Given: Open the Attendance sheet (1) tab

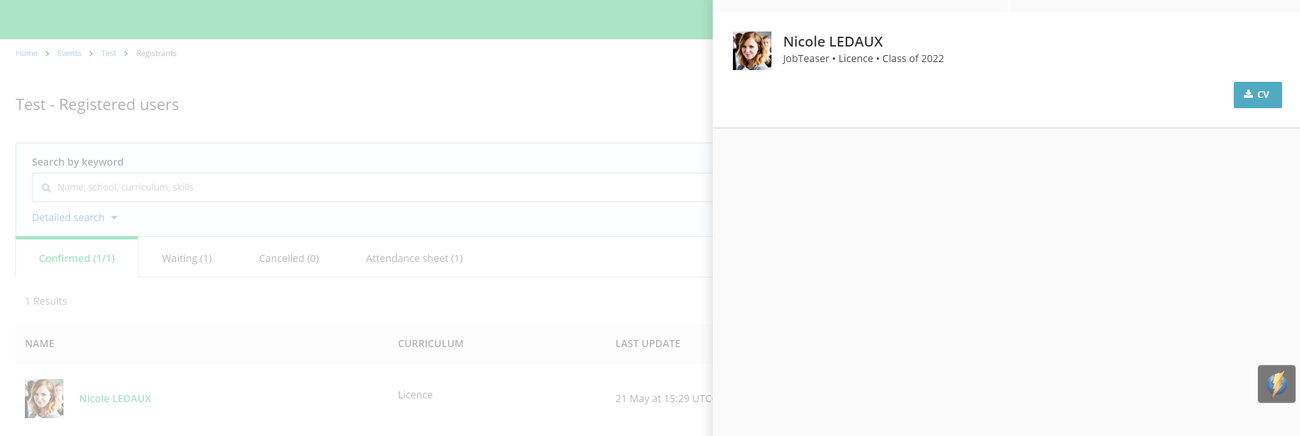Looking at the screenshot, I should 414,258.
